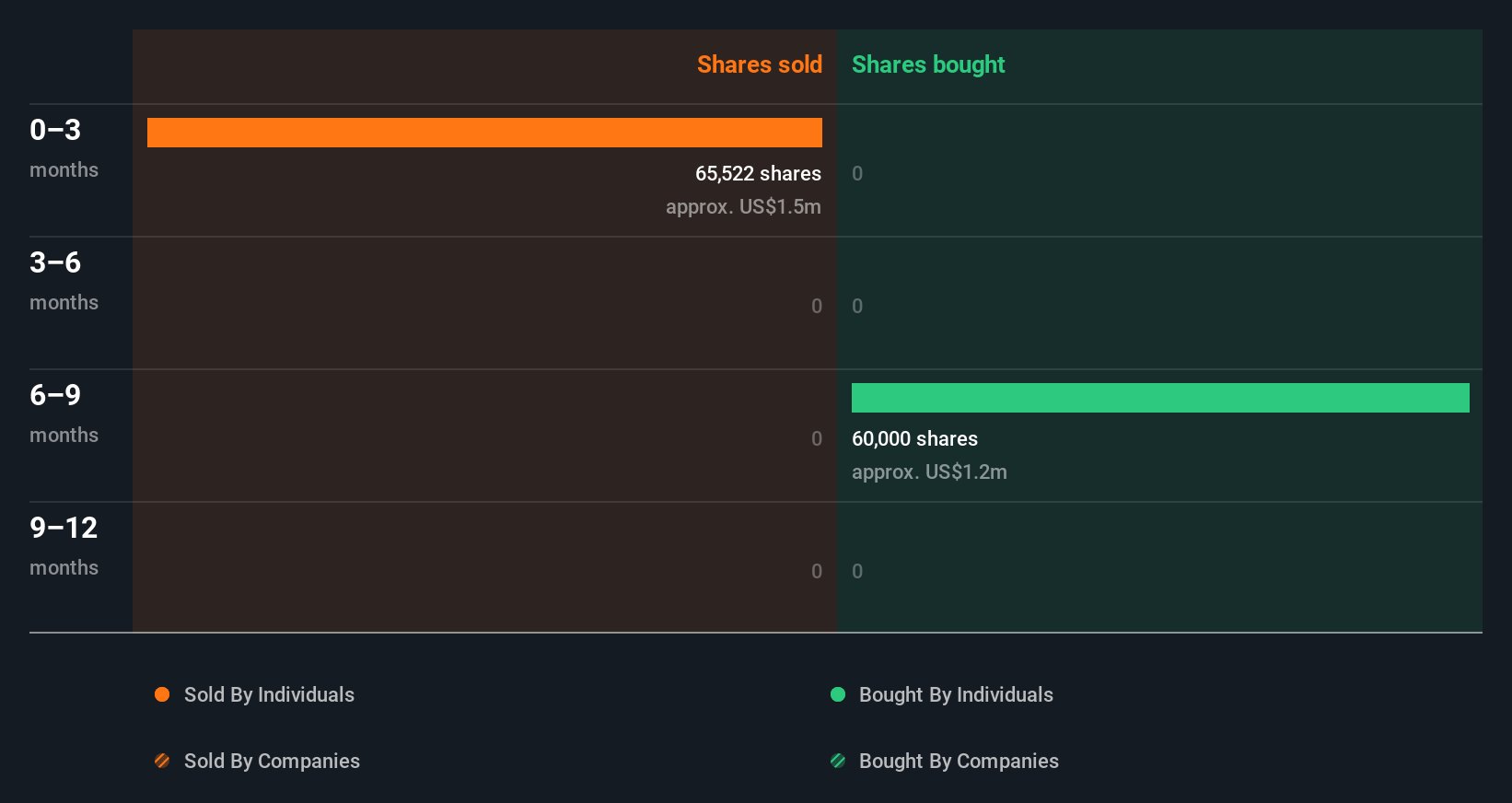Click the bought zero in 3–6 months row

click(857, 306)
